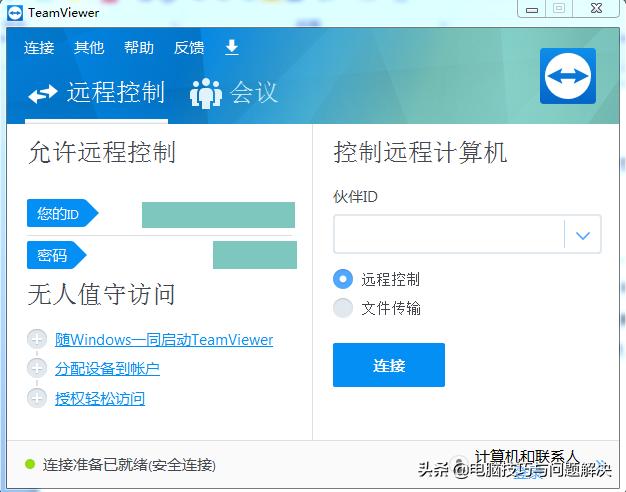Screen dimensions: 626x492
Task: Click plus icon beside 授权轻松访问
Action: 37,398
